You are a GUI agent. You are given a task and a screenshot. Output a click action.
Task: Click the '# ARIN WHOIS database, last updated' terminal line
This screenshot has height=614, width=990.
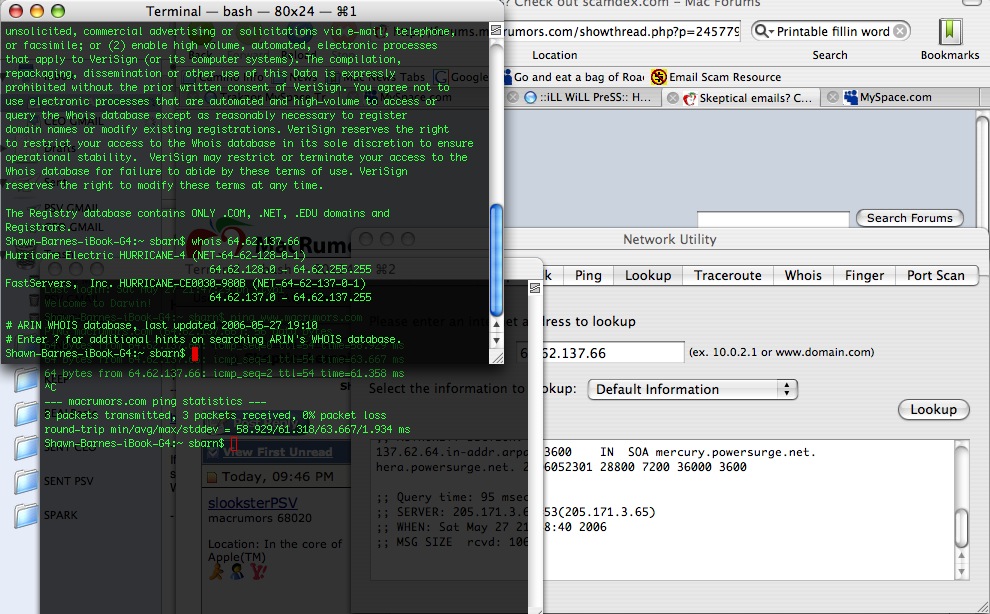tap(162, 325)
